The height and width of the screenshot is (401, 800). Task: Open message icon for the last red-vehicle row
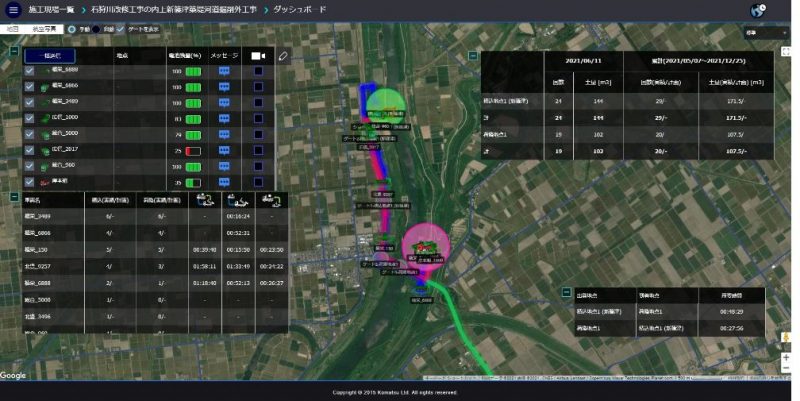[224, 182]
